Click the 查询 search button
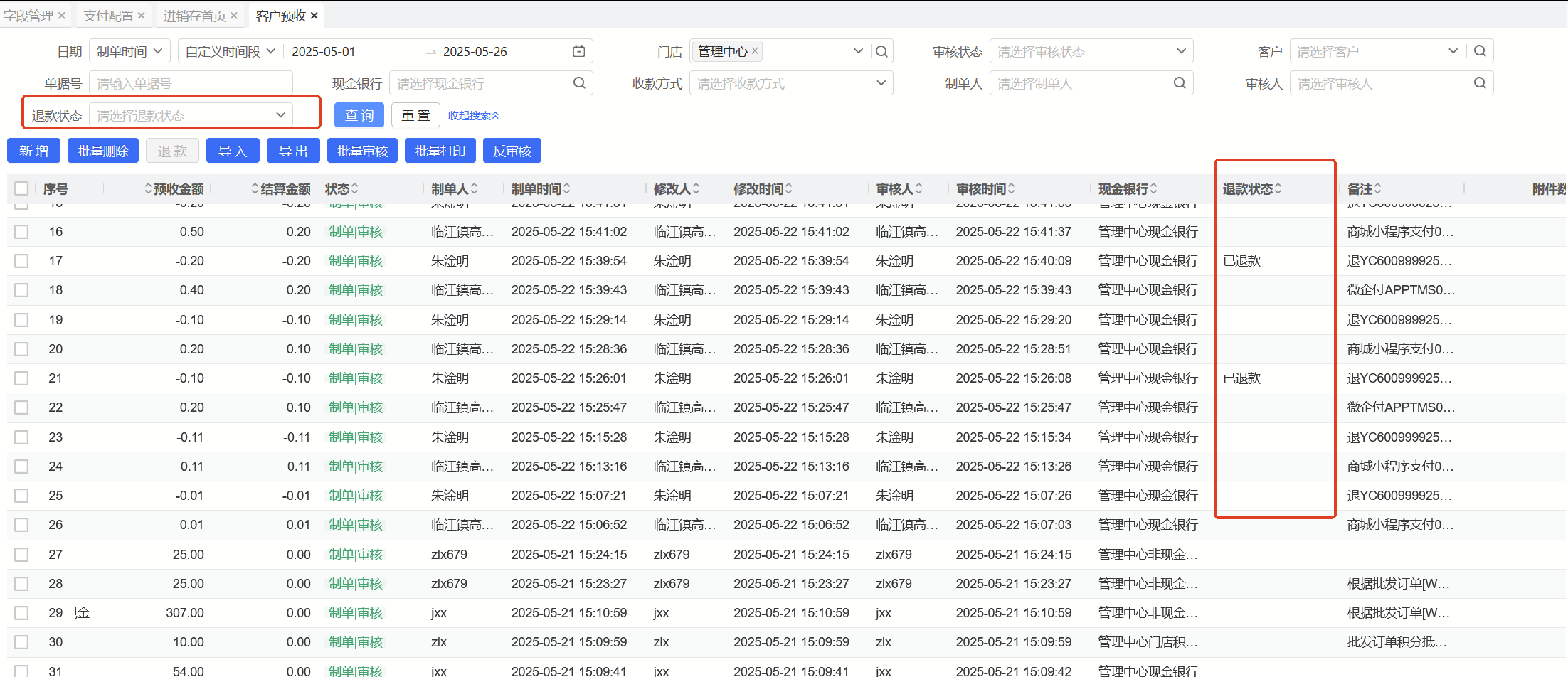1568x677 pixels. (359, 115)
